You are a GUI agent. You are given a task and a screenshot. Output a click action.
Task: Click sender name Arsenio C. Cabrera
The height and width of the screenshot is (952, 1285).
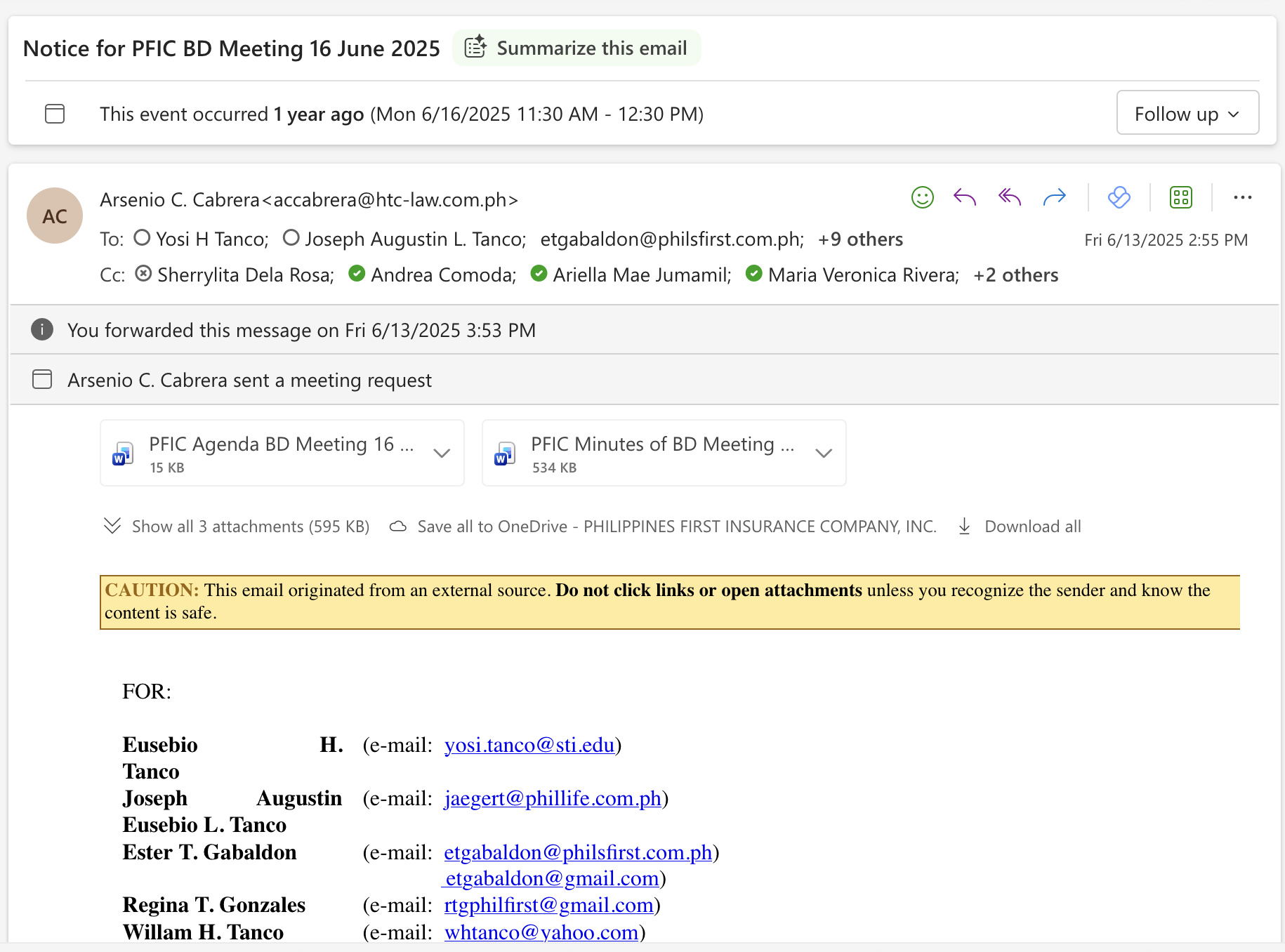pyautogui.click(x=180, y=200)
